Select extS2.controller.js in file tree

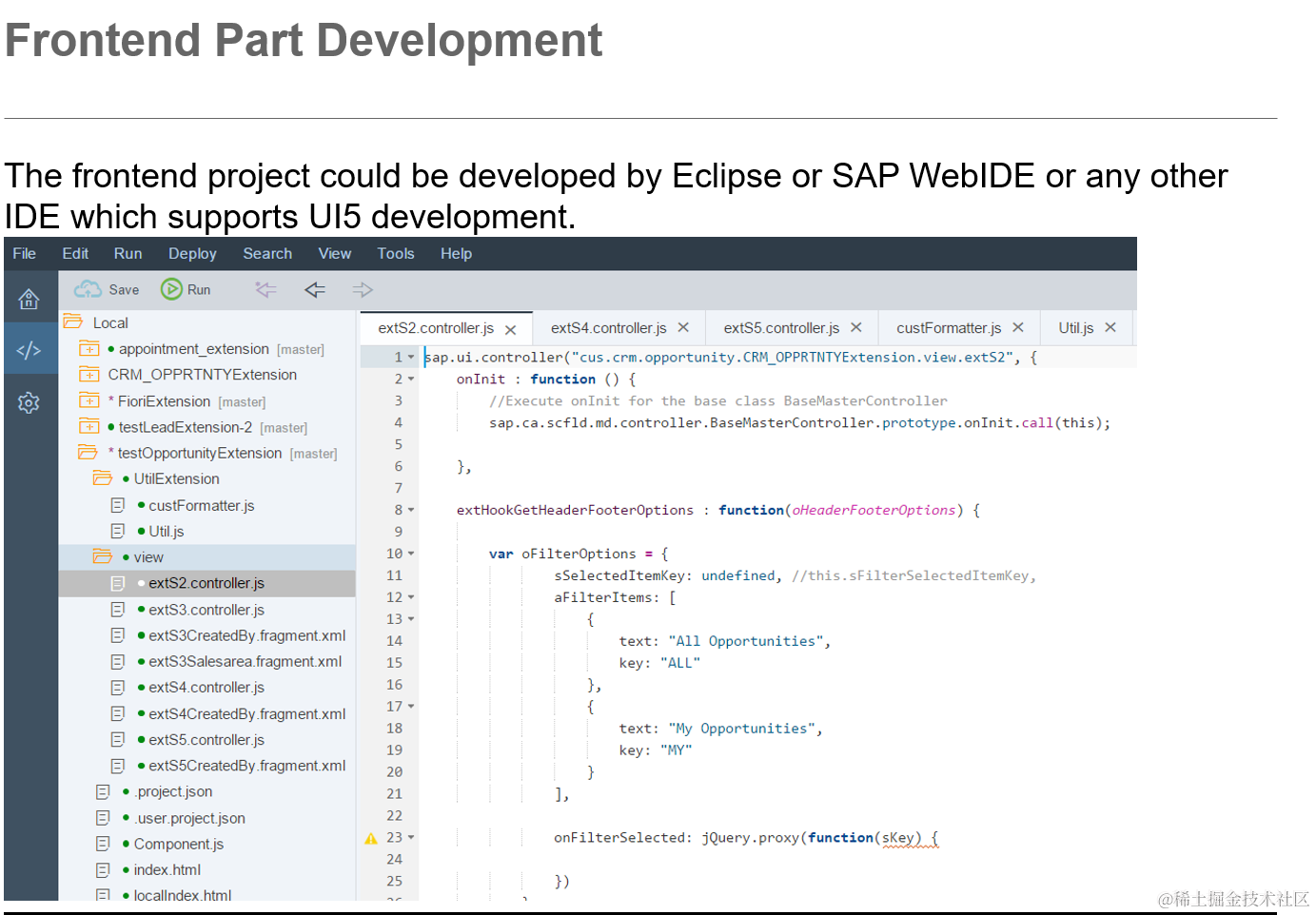coord(207,583)
